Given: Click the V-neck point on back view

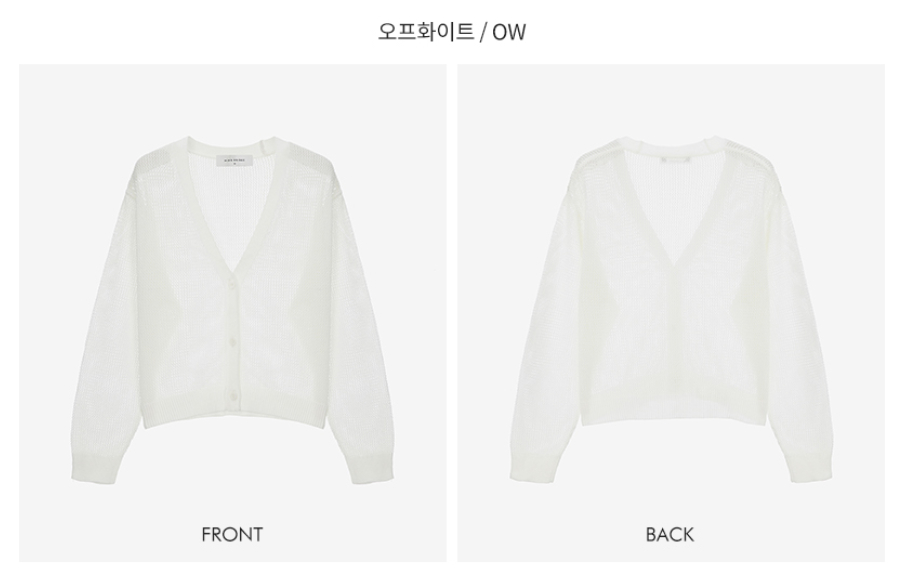Looking at the screenshot, I should [672, 265].
